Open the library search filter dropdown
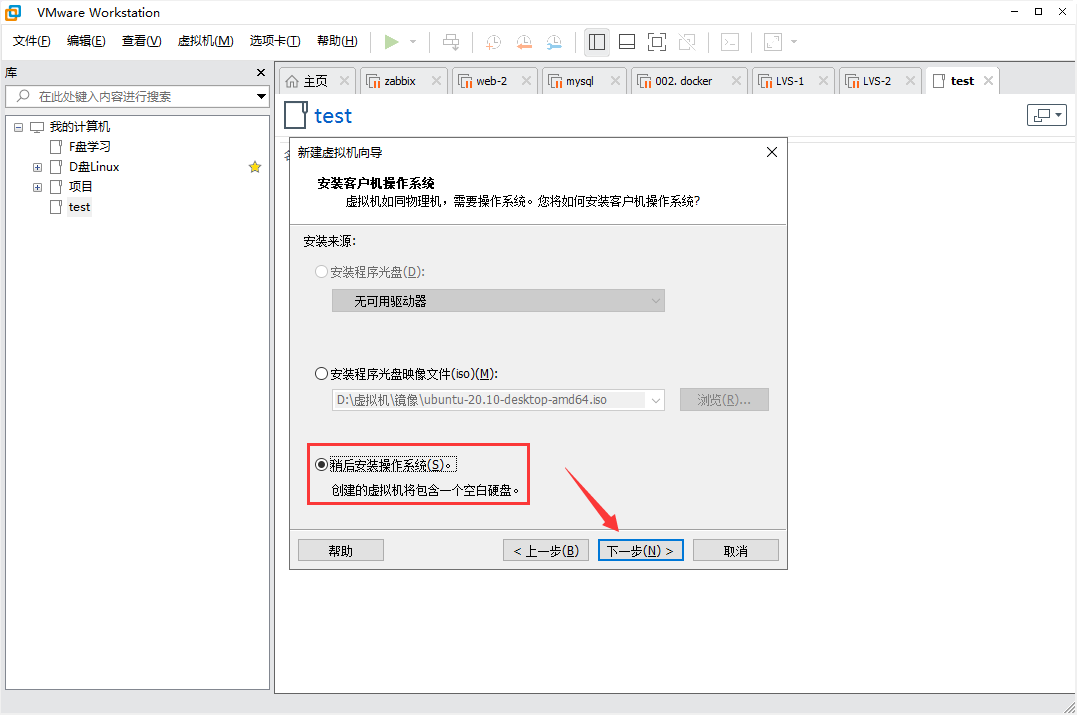The image size is (1077, 715). tap(262, 96)
